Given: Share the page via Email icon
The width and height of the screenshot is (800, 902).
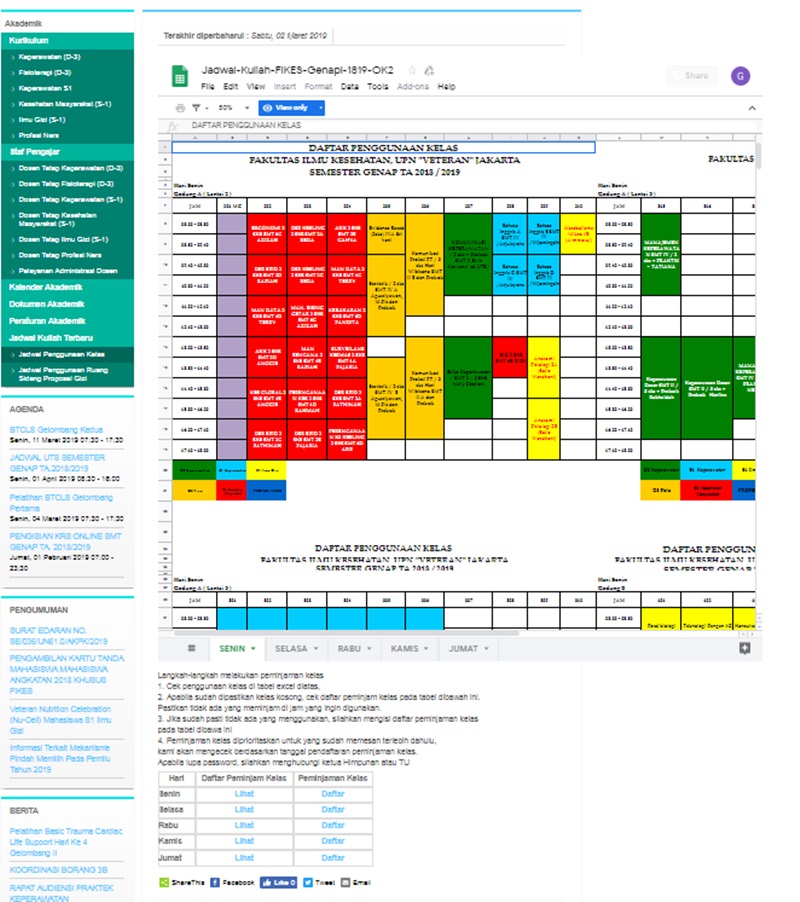Looking at the screenshot, I should 346,883.
